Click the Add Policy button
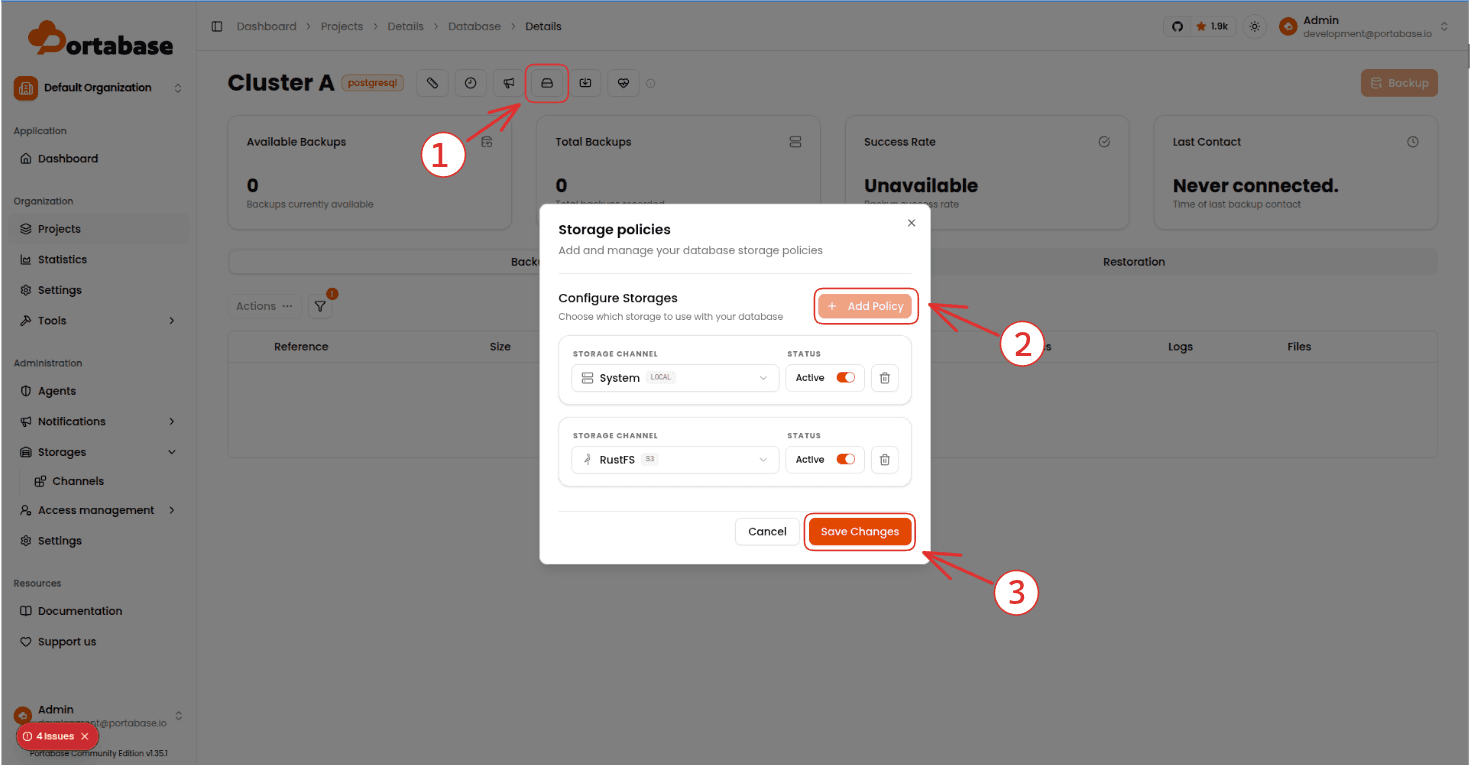 865,306
